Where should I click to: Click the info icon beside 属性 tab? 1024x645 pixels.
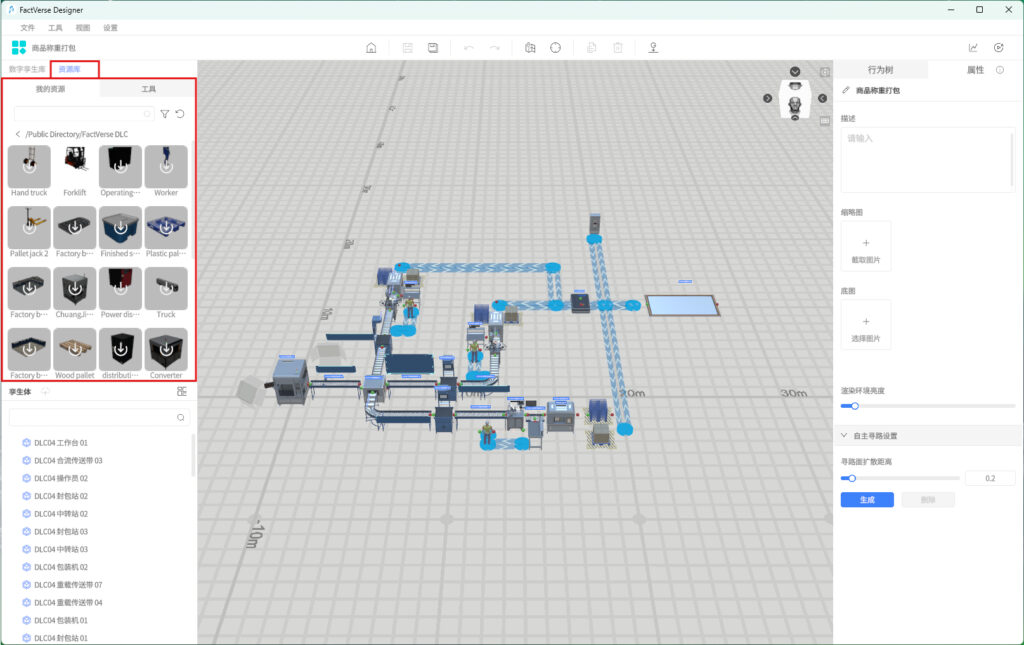pos(1000,70)
